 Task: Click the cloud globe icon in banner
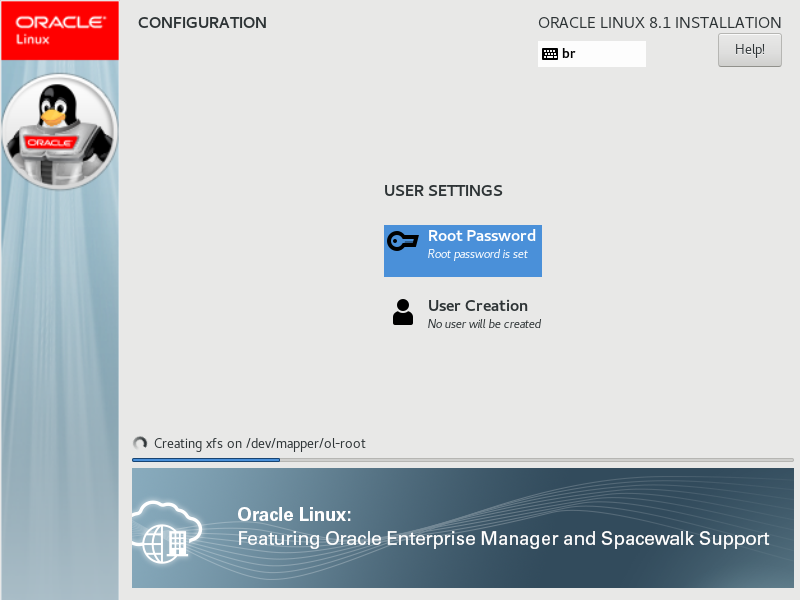[x=167, y=532]
